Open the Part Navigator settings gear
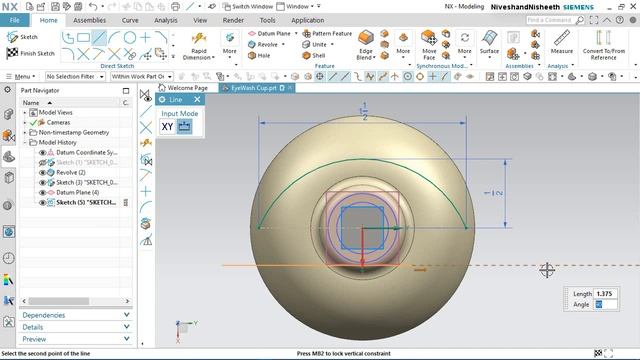The width and height of the screenshot is (640, 360). [x=8, y=89]
